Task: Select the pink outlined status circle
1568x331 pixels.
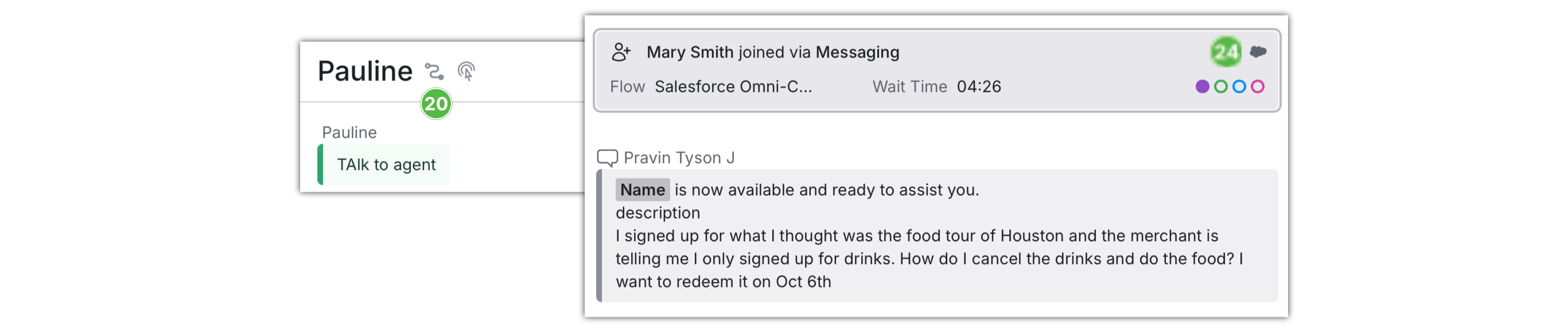Action: coord(1258,87)
